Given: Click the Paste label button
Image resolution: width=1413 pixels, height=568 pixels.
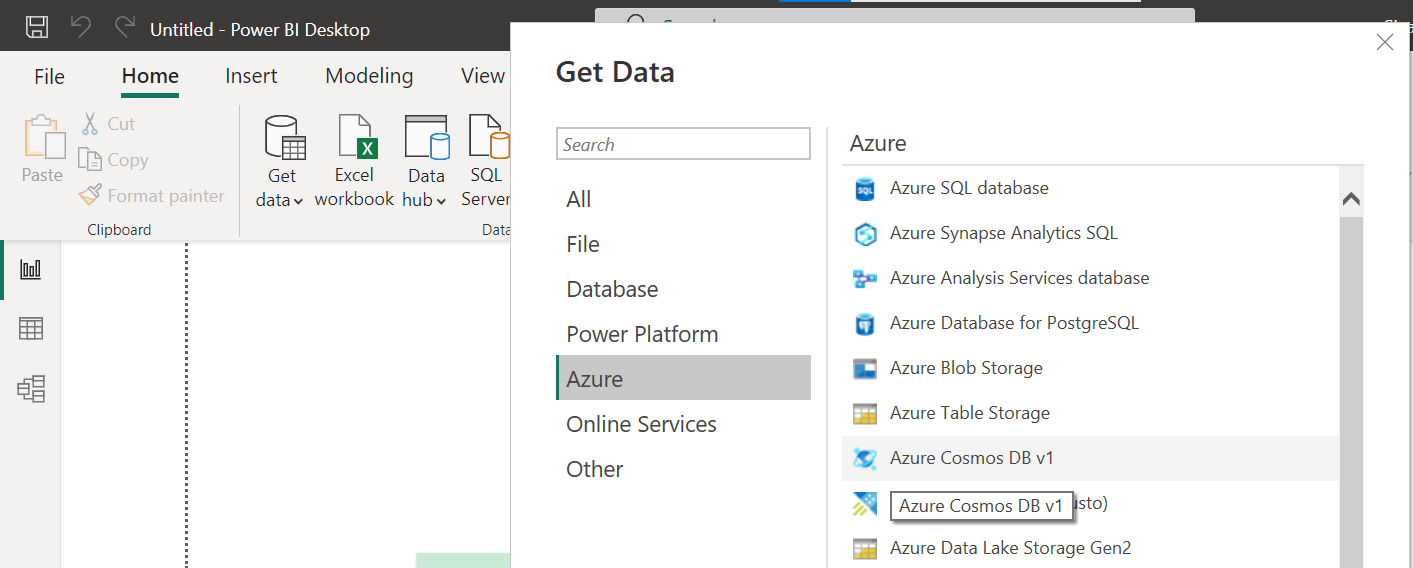Looking at the screenshot, I should (42, 175).
